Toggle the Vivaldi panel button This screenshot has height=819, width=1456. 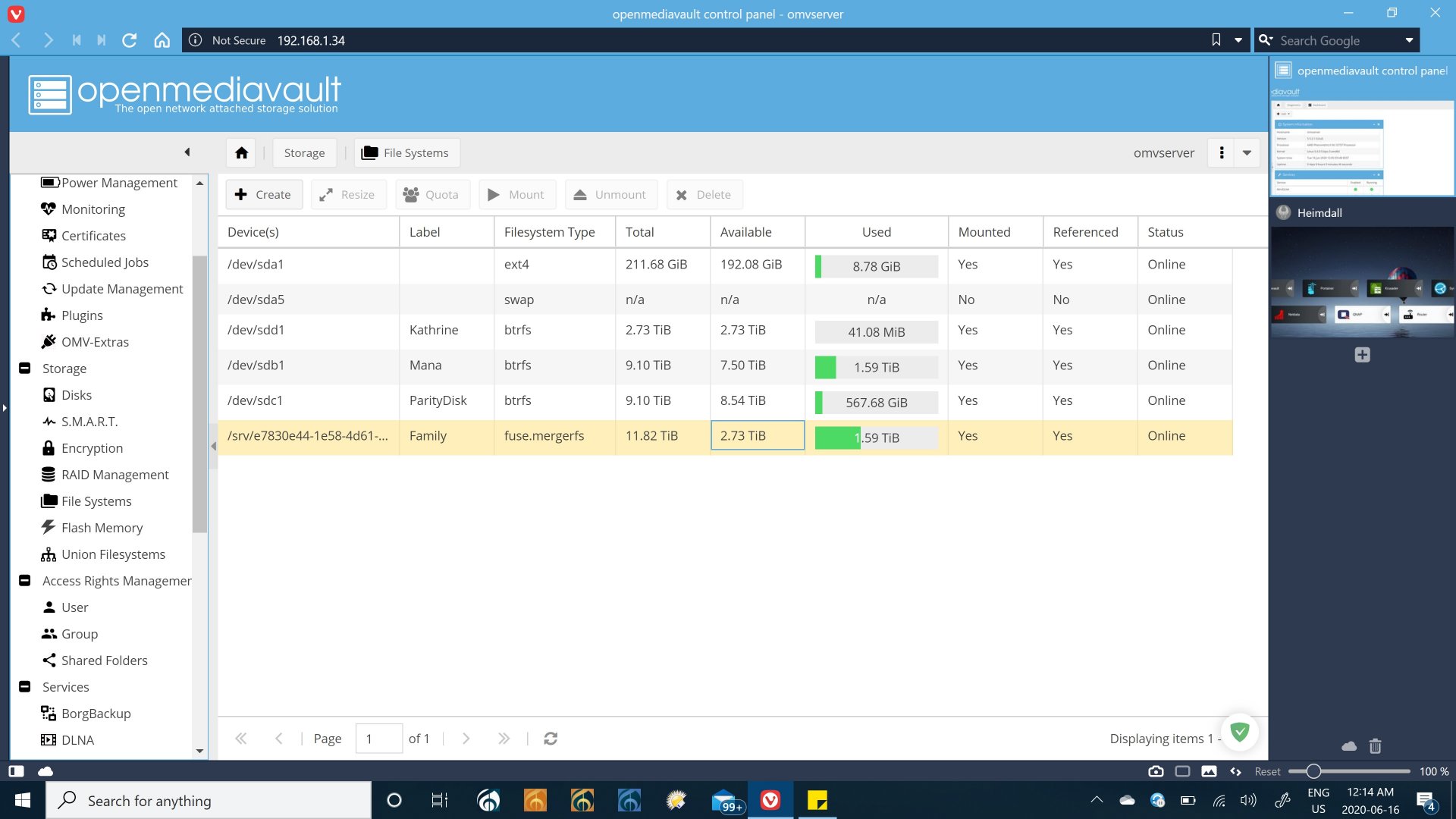pyautogui.click(x=16, y=771)
